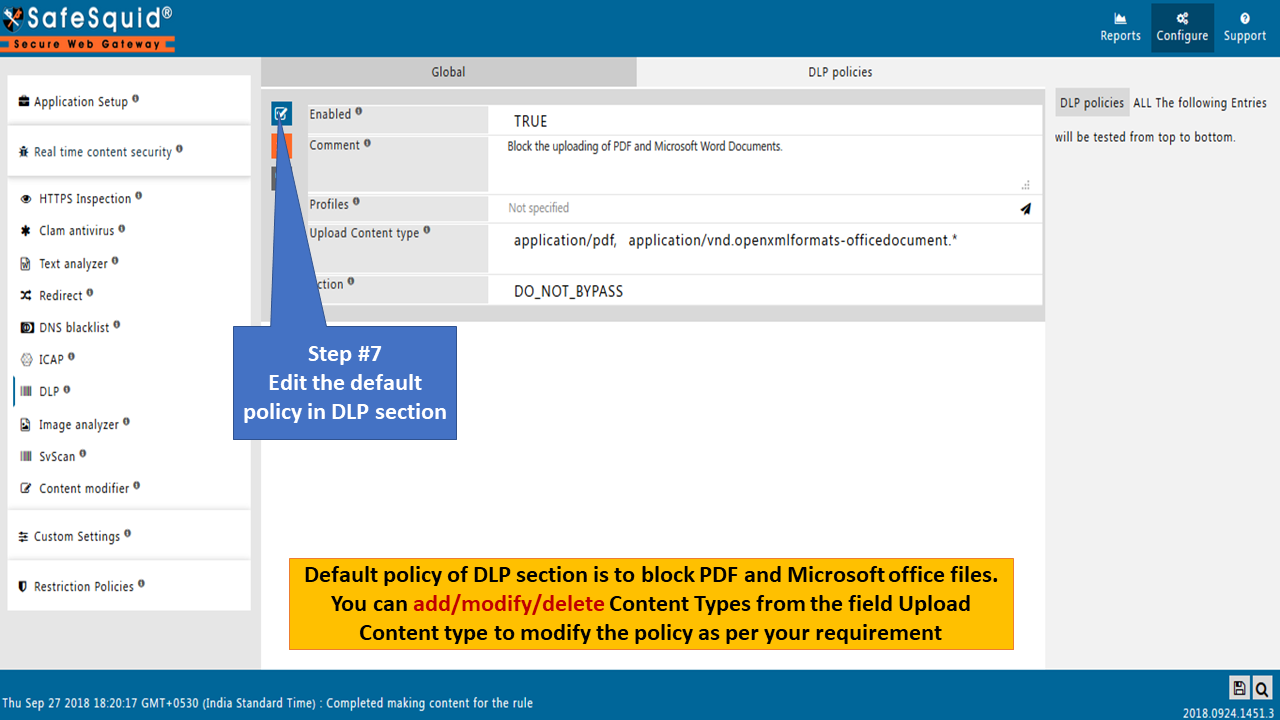Viewport: 1280px width, 720px height.
Task: Click the picture icon of Image analyzer
Action: coord(26,425)
